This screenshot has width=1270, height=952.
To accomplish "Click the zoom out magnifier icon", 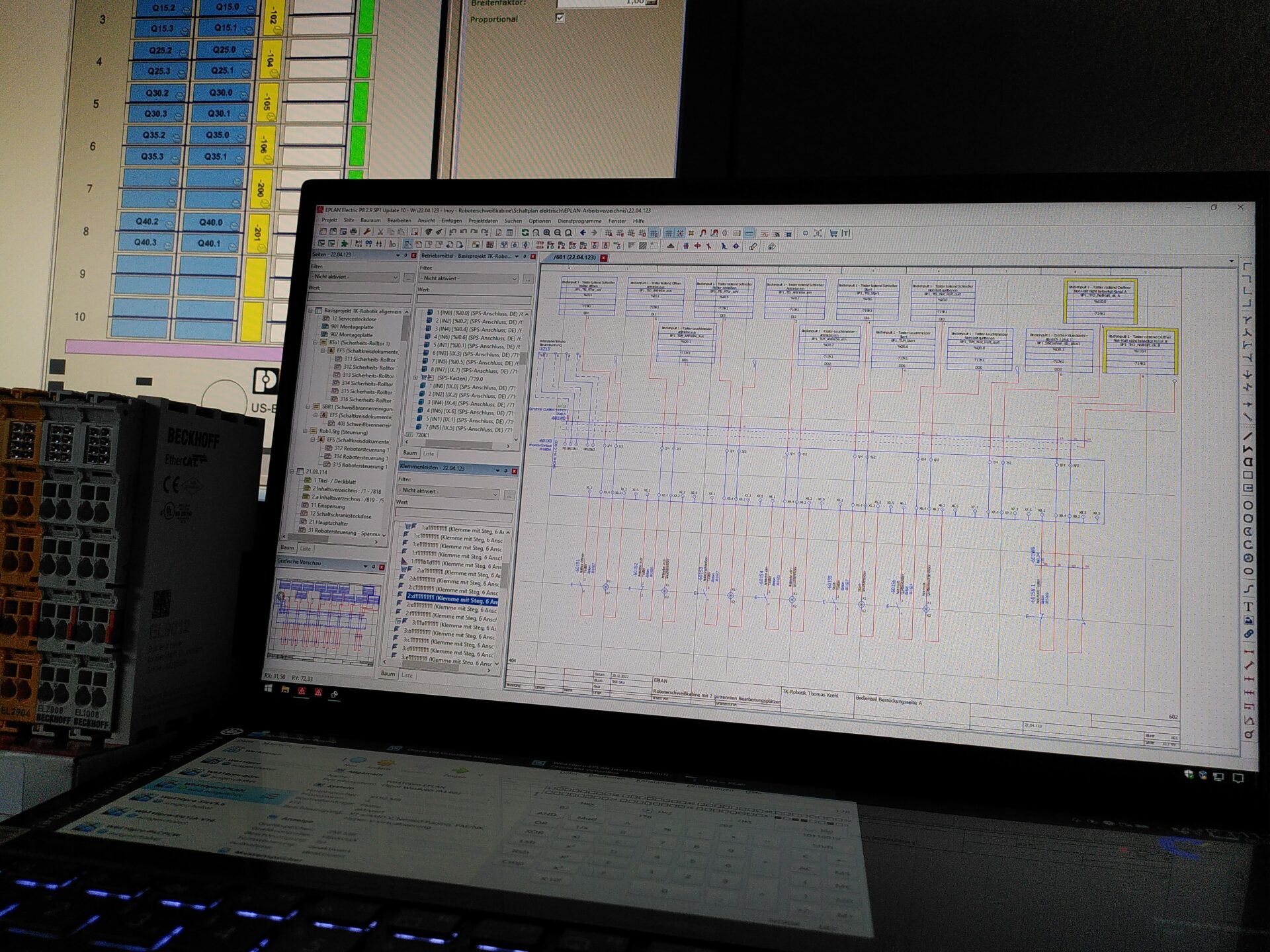I will point(558,233).
